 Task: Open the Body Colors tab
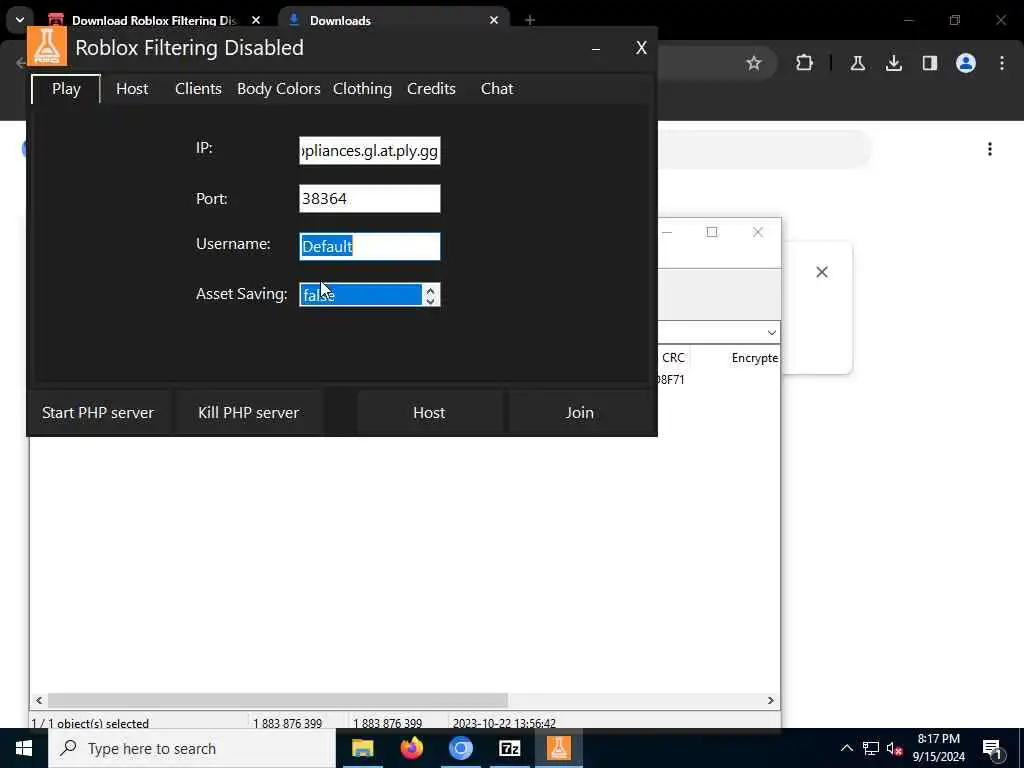point(278,89)
